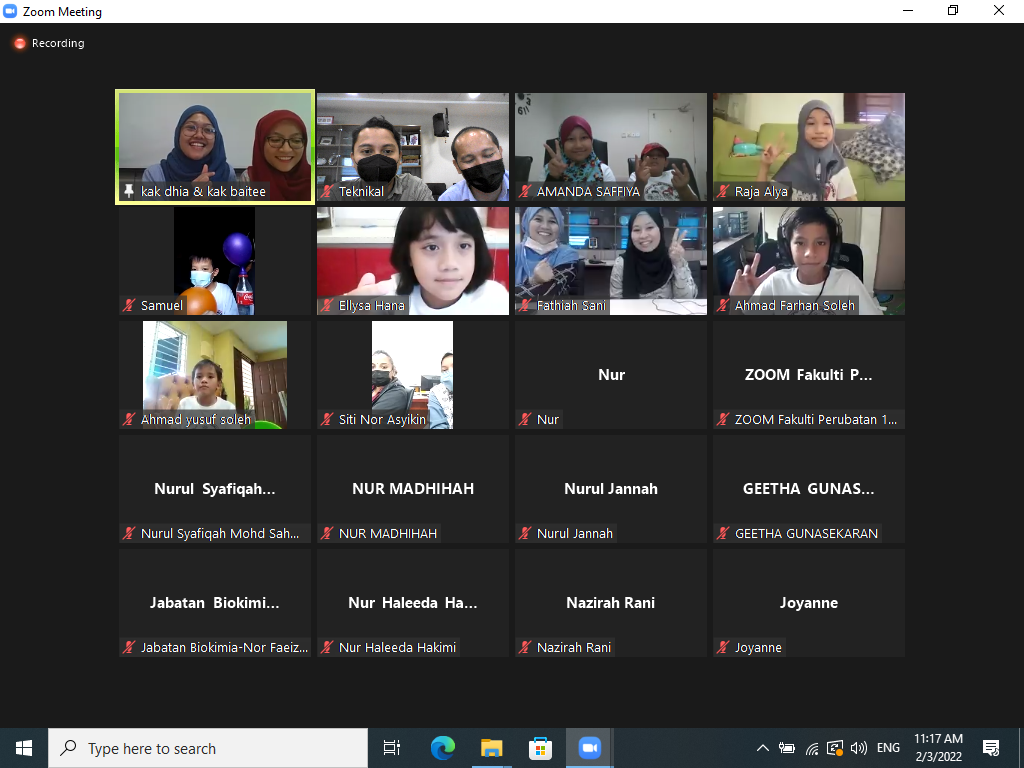Click the volume speaker icon in system tray
Viewport: 1024px width, 768px height.
(x=858, y=748)
